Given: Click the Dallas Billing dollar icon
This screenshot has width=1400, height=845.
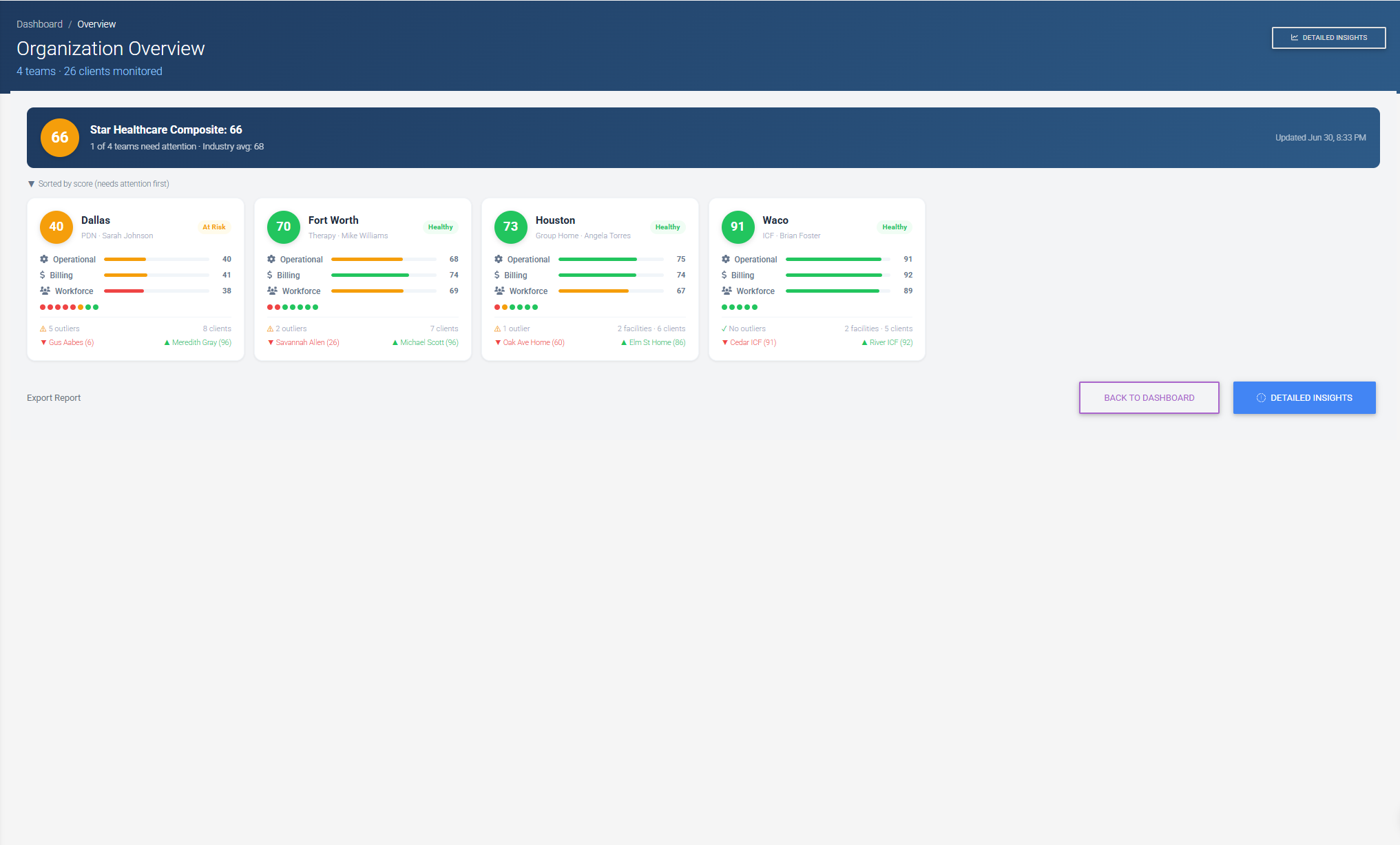Looking at the screenshot, I should [x=43, y=275].
